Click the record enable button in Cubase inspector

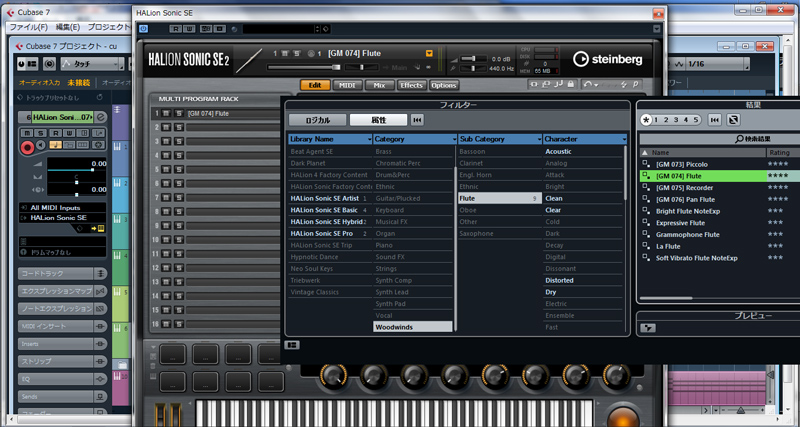pos(28,147)
